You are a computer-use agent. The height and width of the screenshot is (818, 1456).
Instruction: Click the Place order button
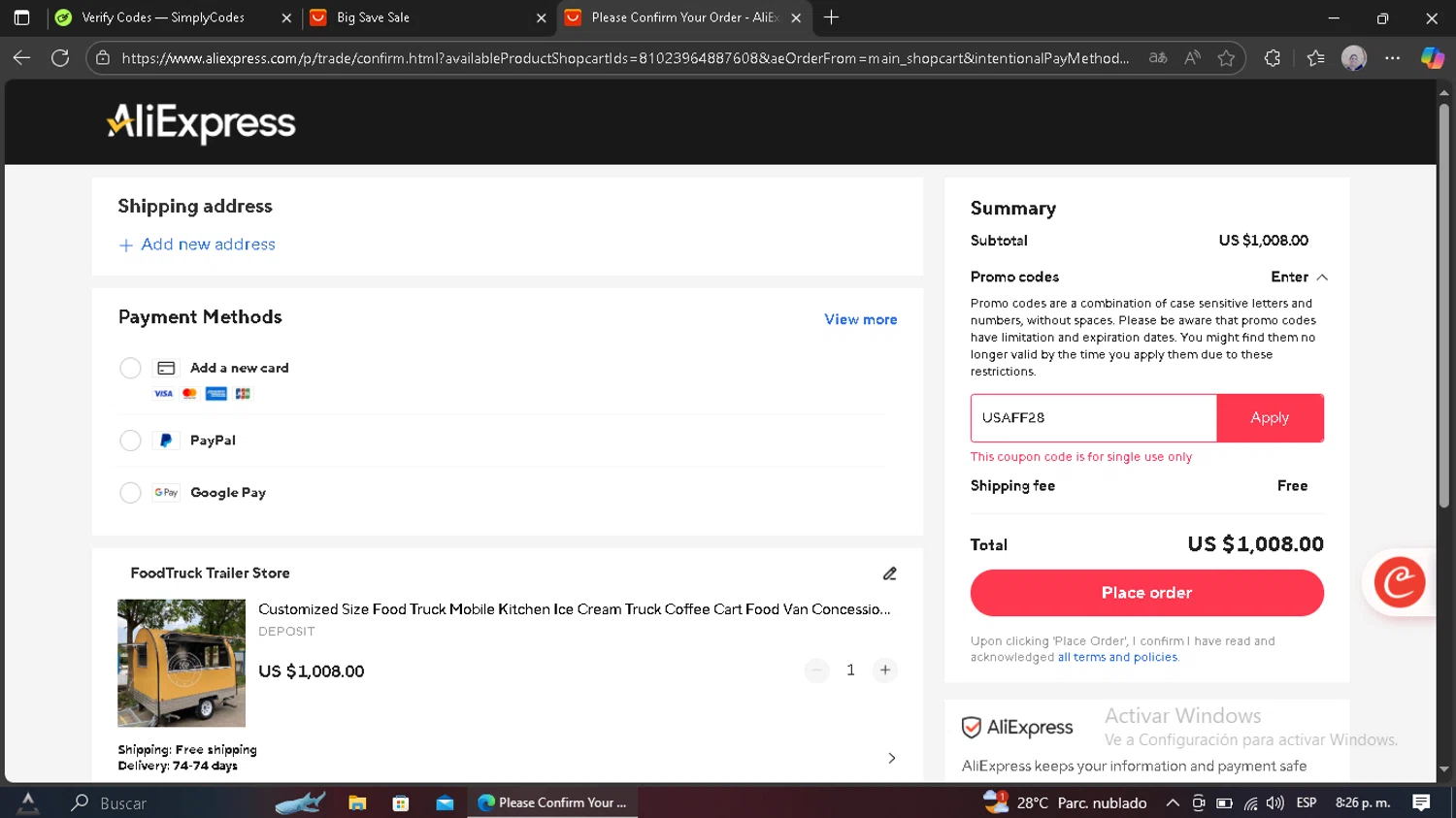(x=1146, y=593)
